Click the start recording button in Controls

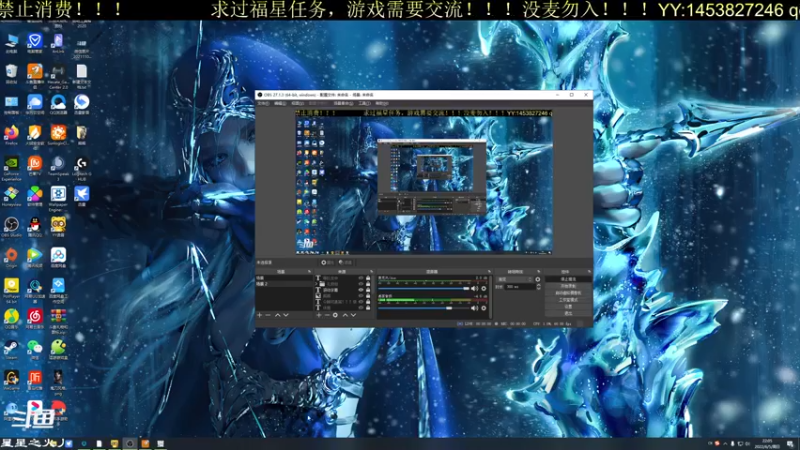click(568, 286)
